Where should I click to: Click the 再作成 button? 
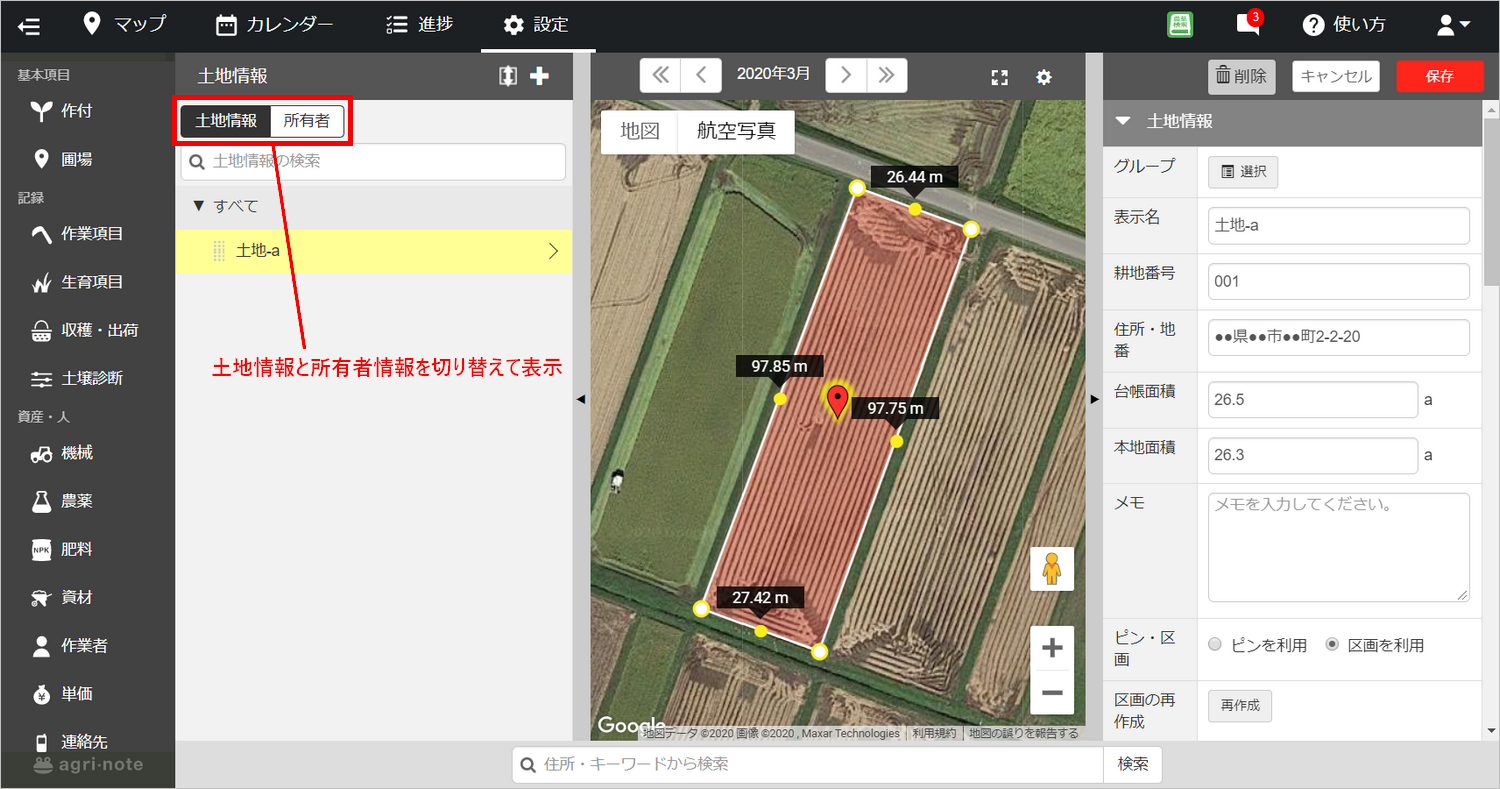click(1240, 705)
